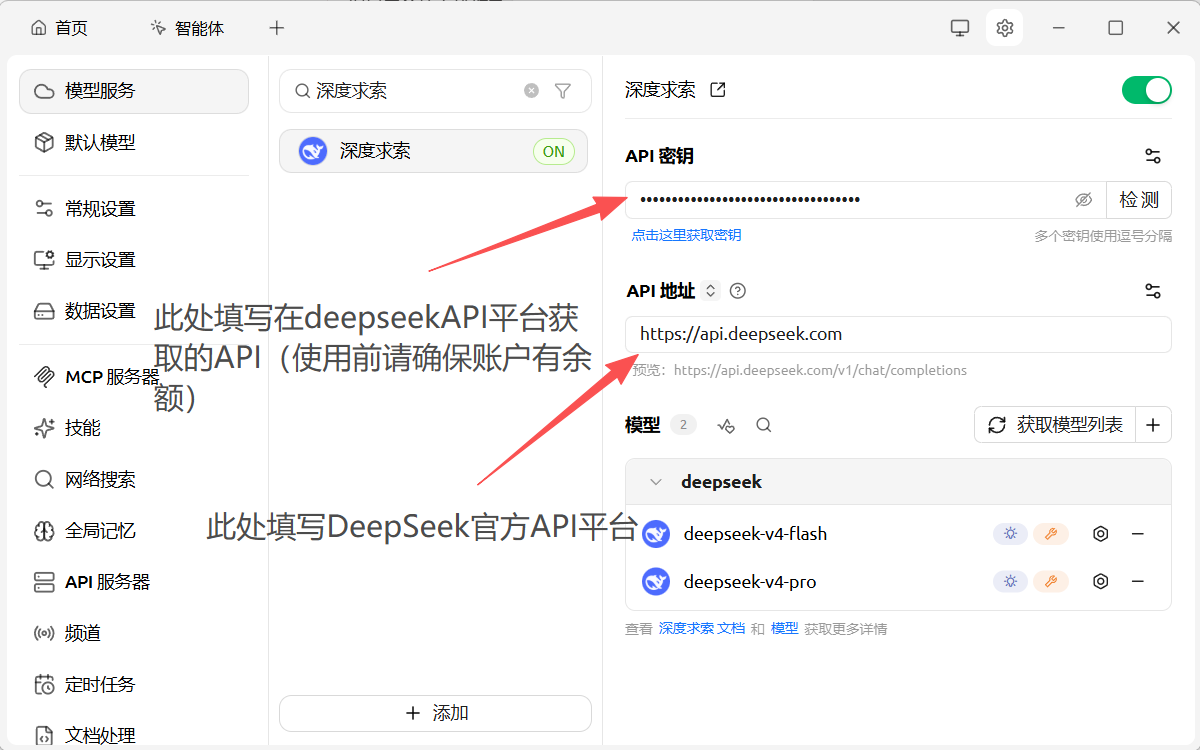Open settings for deepseek-v4-pro
Viewport: 1200px width, 750px height.
(1101, 581)
